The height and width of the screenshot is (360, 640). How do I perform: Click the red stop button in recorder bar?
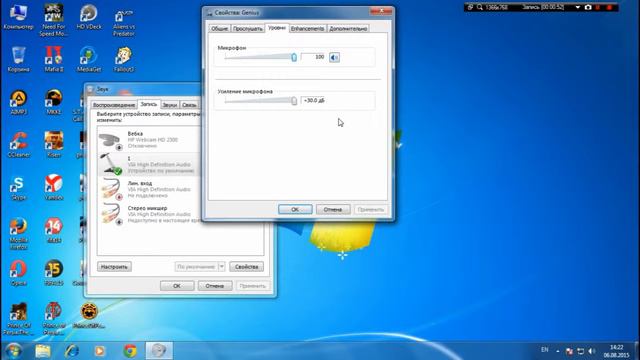coord(610,7)
